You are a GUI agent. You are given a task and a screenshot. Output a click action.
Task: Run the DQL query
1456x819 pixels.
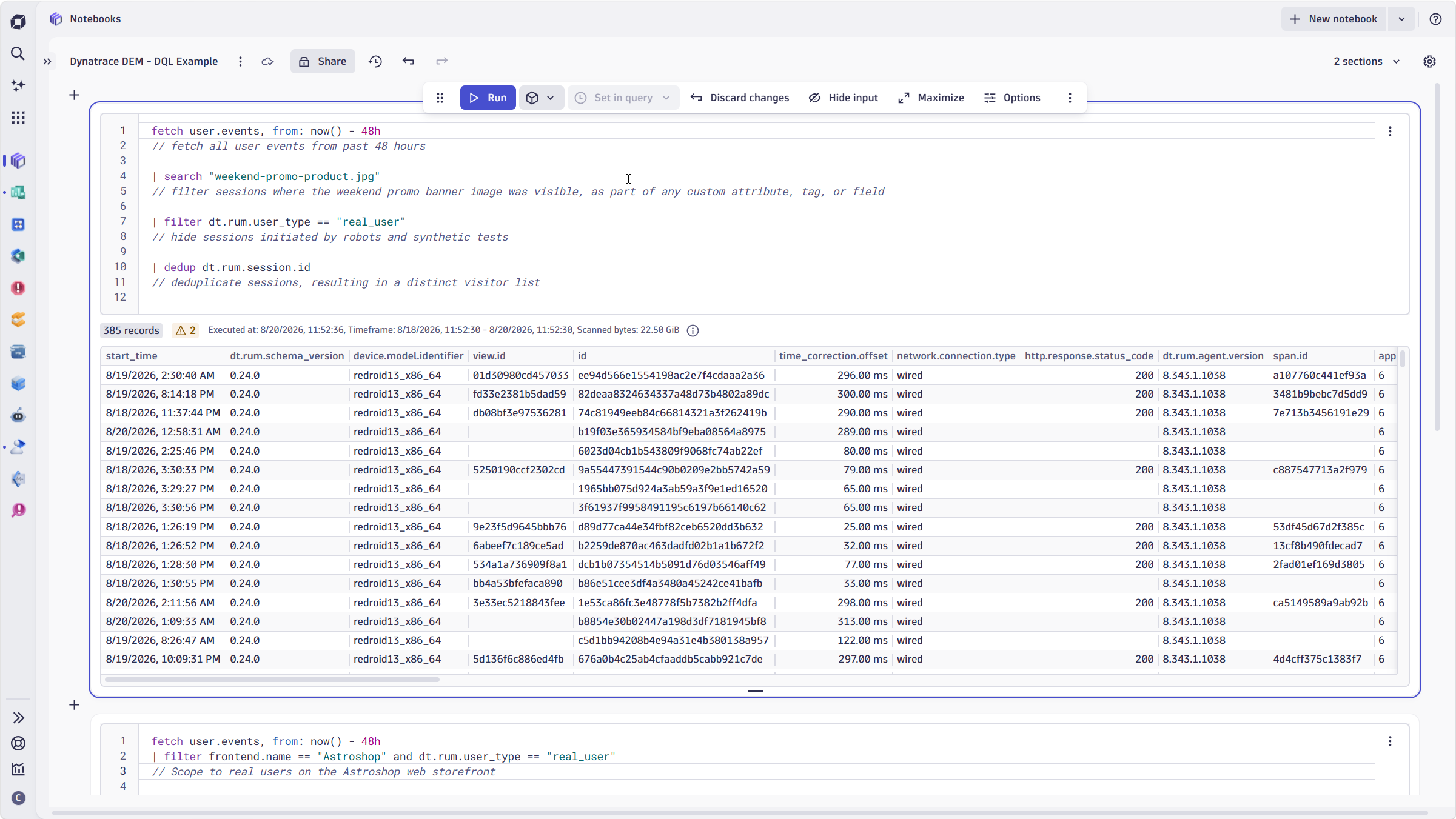pos(488,98)
